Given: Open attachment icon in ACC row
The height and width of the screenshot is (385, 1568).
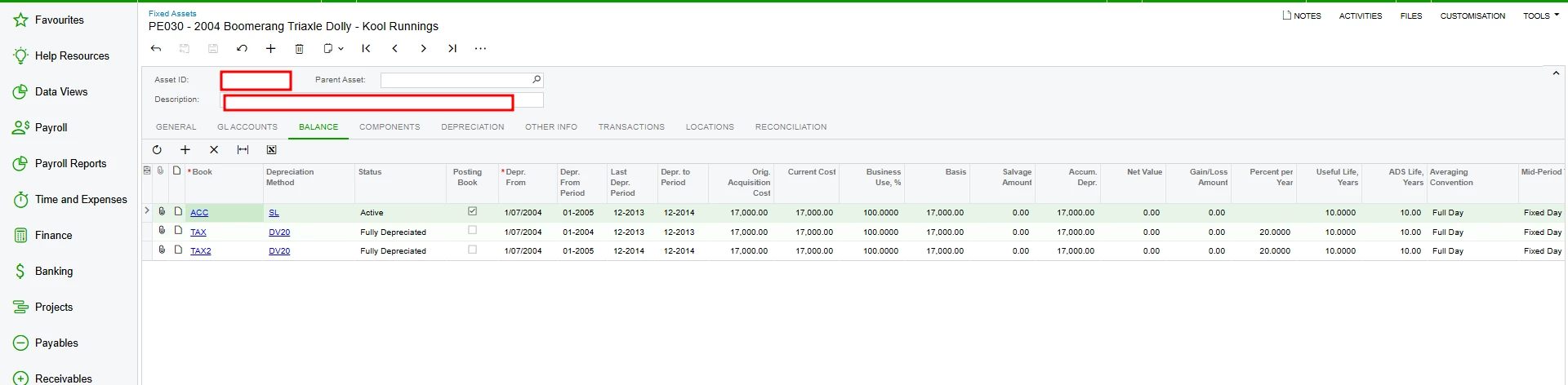Looking at the screenshot, I should (162, 211).
